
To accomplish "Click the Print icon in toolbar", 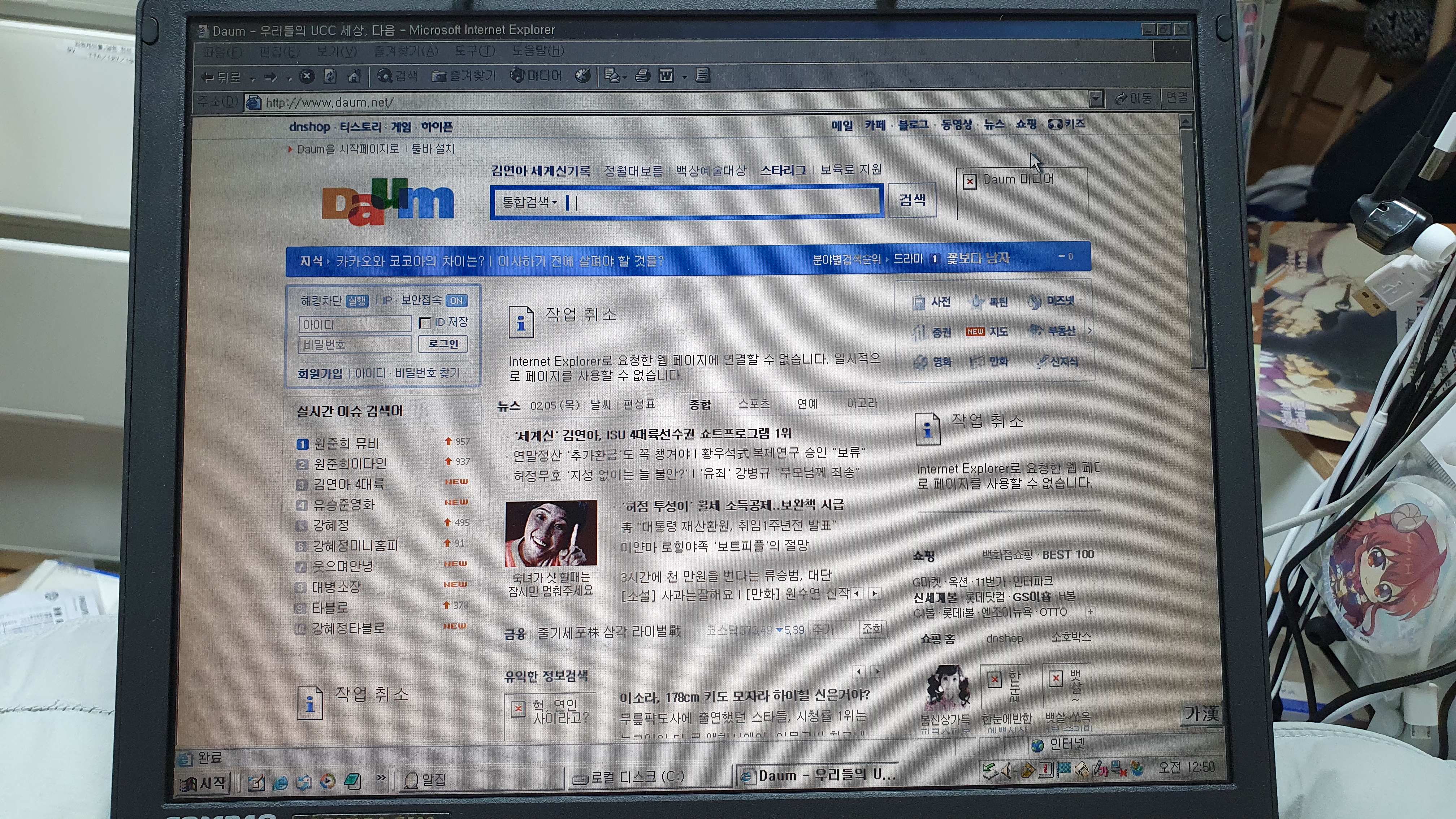I will [643, 75].
